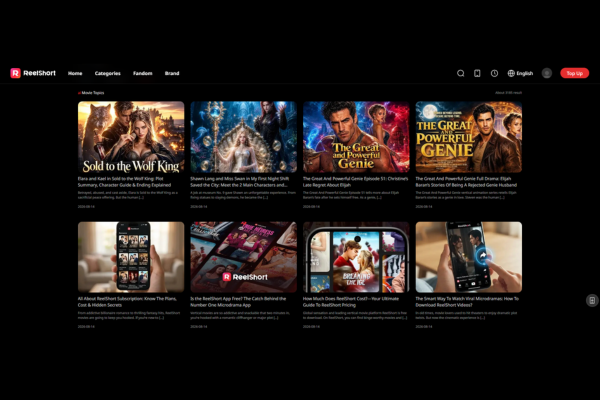Click the ReelShort logo
The image size is (600, 400).
tap(33, 73)
